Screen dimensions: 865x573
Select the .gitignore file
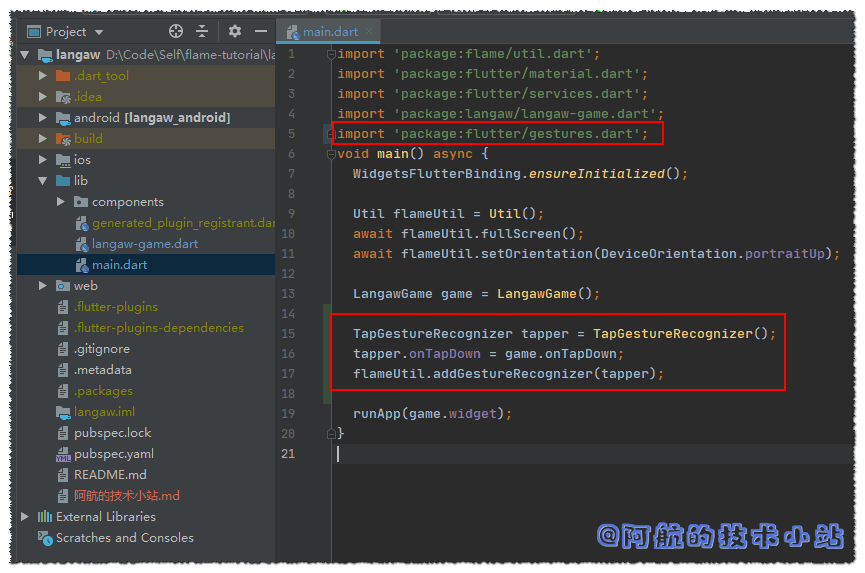point(101,349)
